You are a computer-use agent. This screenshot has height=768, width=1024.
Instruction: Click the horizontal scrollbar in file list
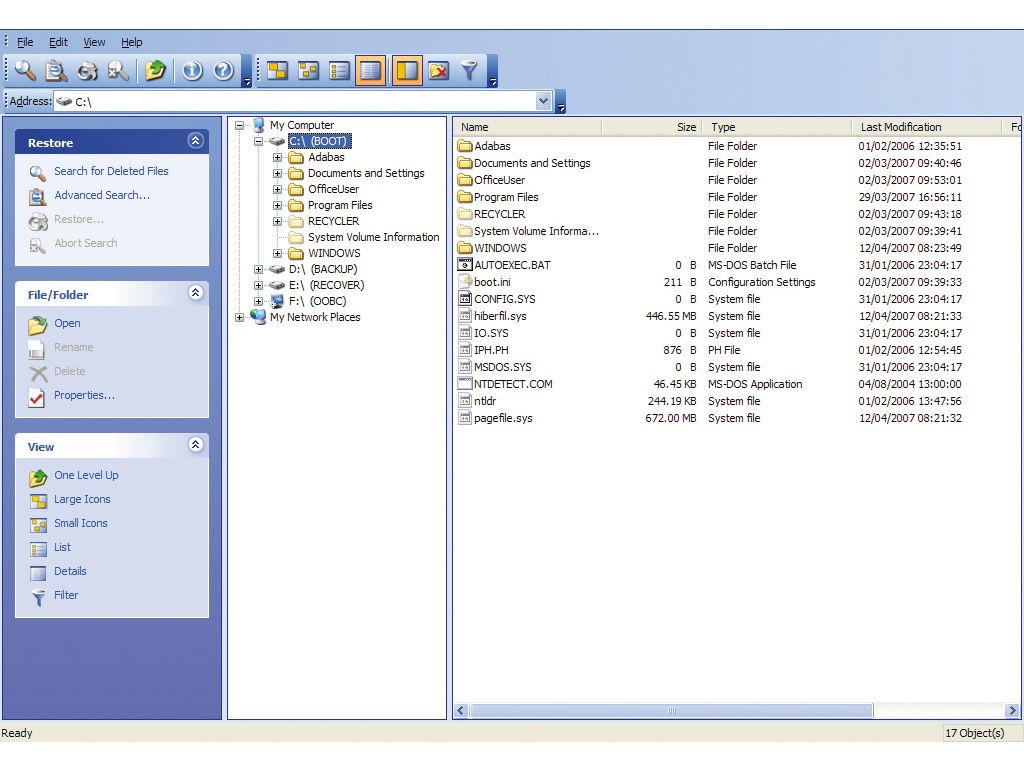tap(670, 711)
